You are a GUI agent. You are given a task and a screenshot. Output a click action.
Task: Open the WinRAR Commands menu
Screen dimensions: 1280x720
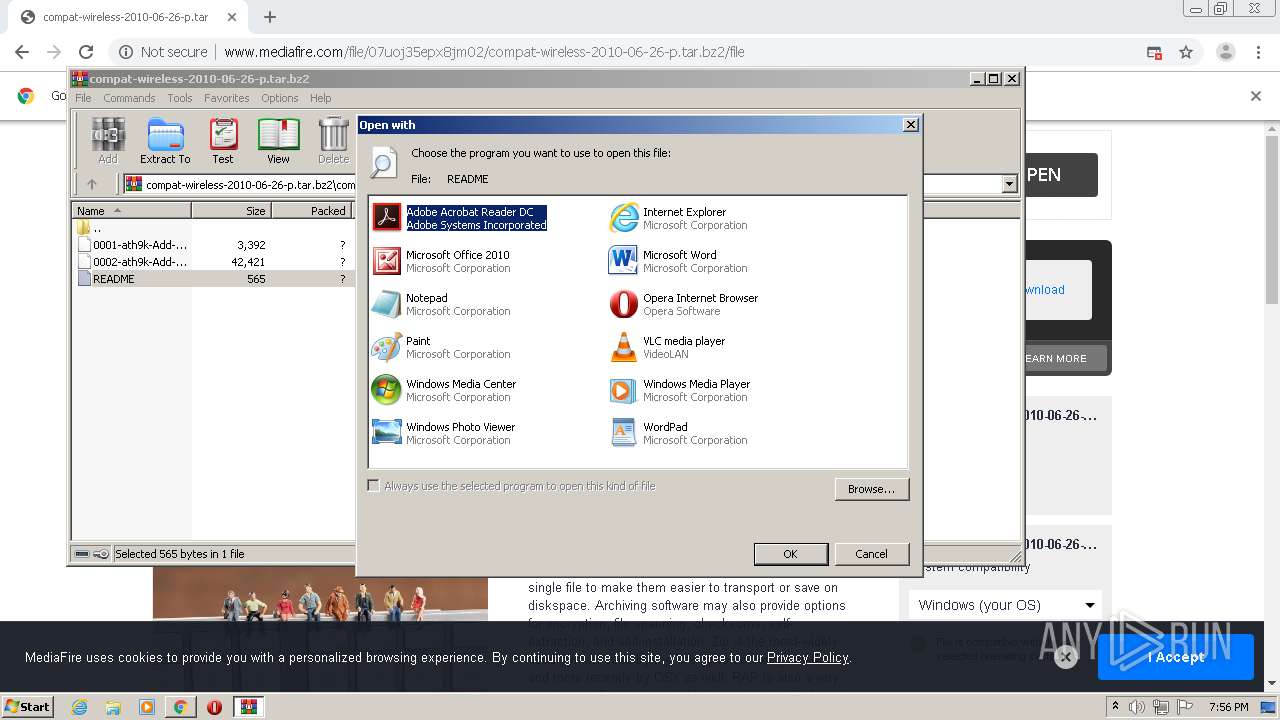pos(129,98)
